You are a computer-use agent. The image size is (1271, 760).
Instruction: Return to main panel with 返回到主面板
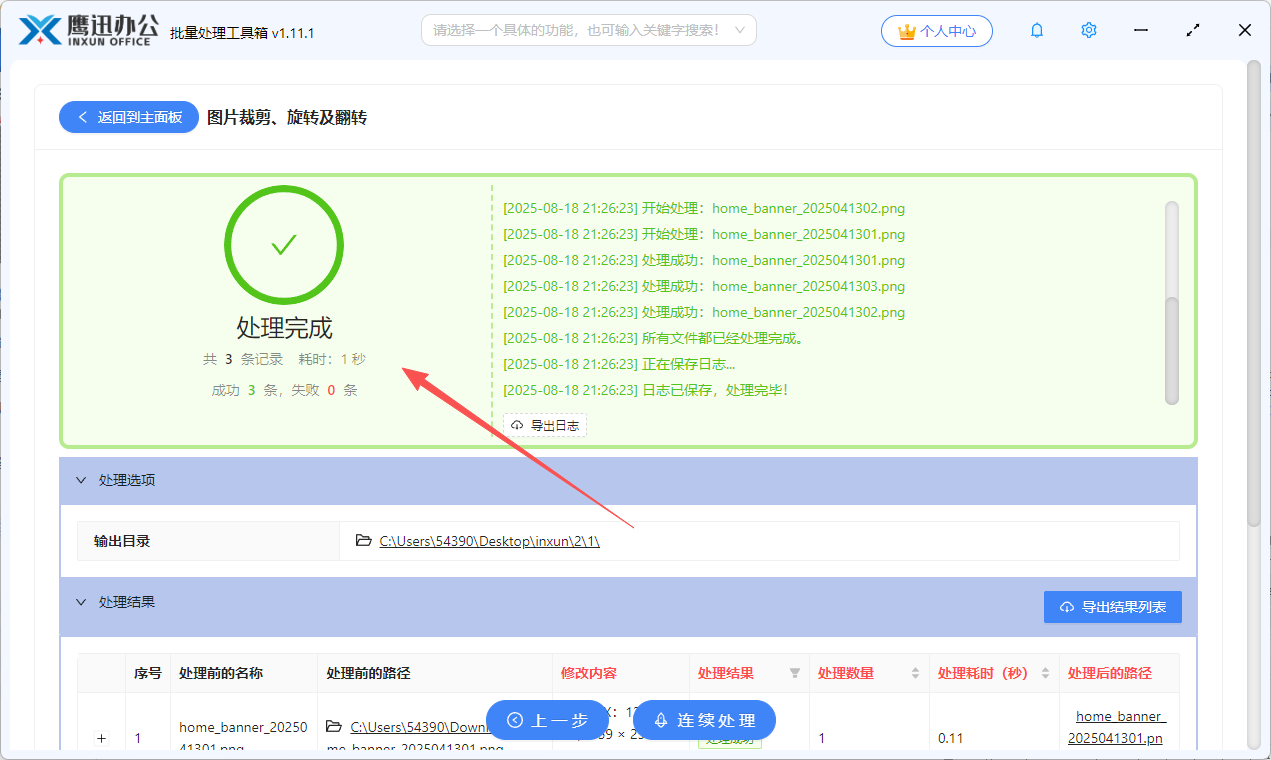[129, 117]
